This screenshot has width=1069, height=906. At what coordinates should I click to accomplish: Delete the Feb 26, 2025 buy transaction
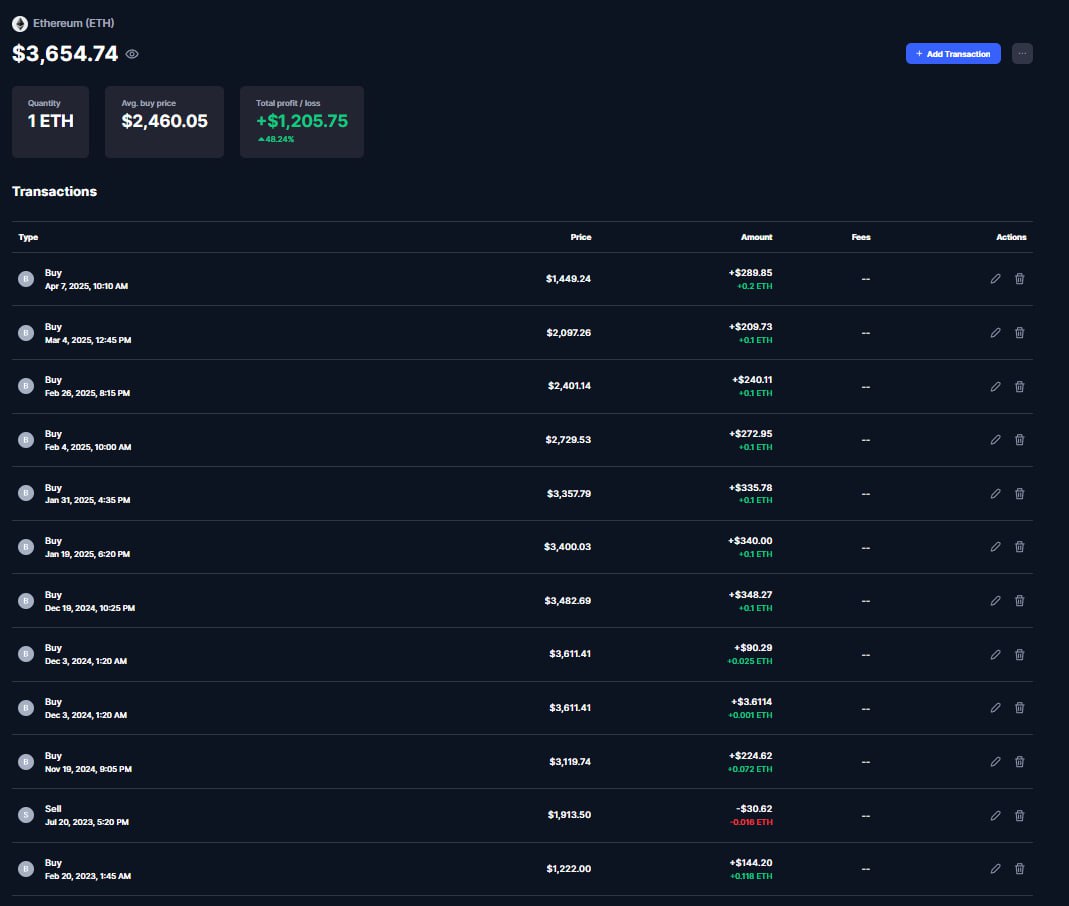[1019, 387]
